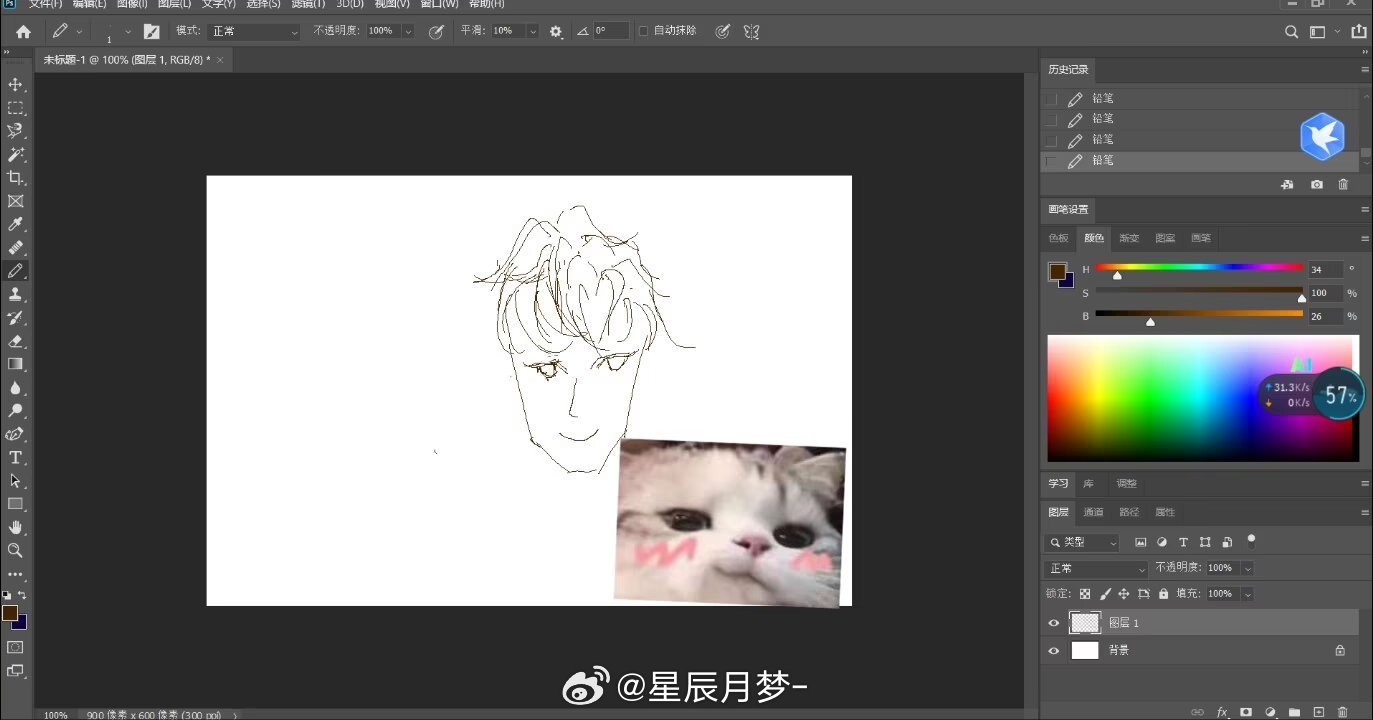
Task: Select the Path Selection tool
Action: (15, 481)
